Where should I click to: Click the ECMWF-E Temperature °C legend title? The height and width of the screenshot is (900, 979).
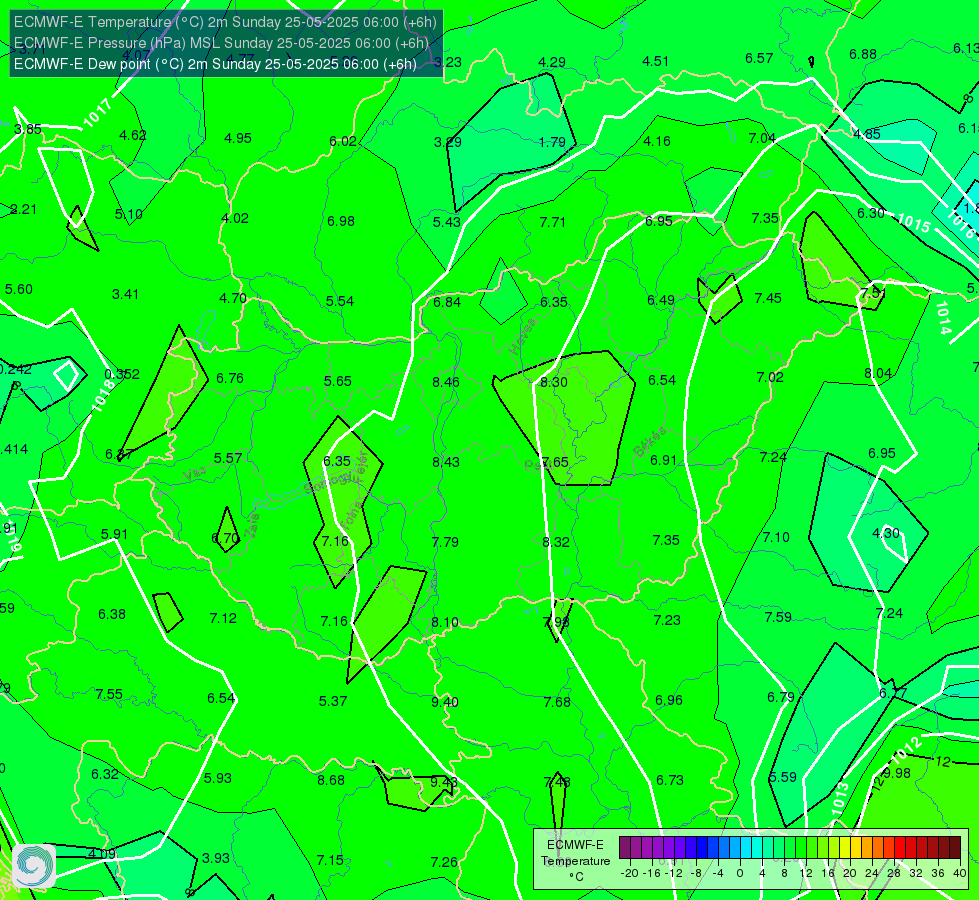pyautogui.click(x=575, y=861)
